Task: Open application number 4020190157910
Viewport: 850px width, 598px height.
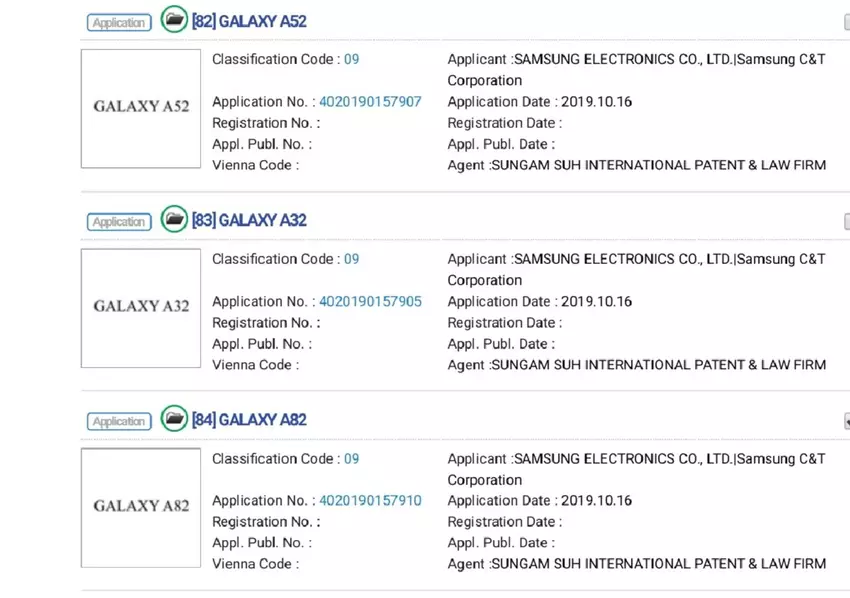Action: (370, 501)
